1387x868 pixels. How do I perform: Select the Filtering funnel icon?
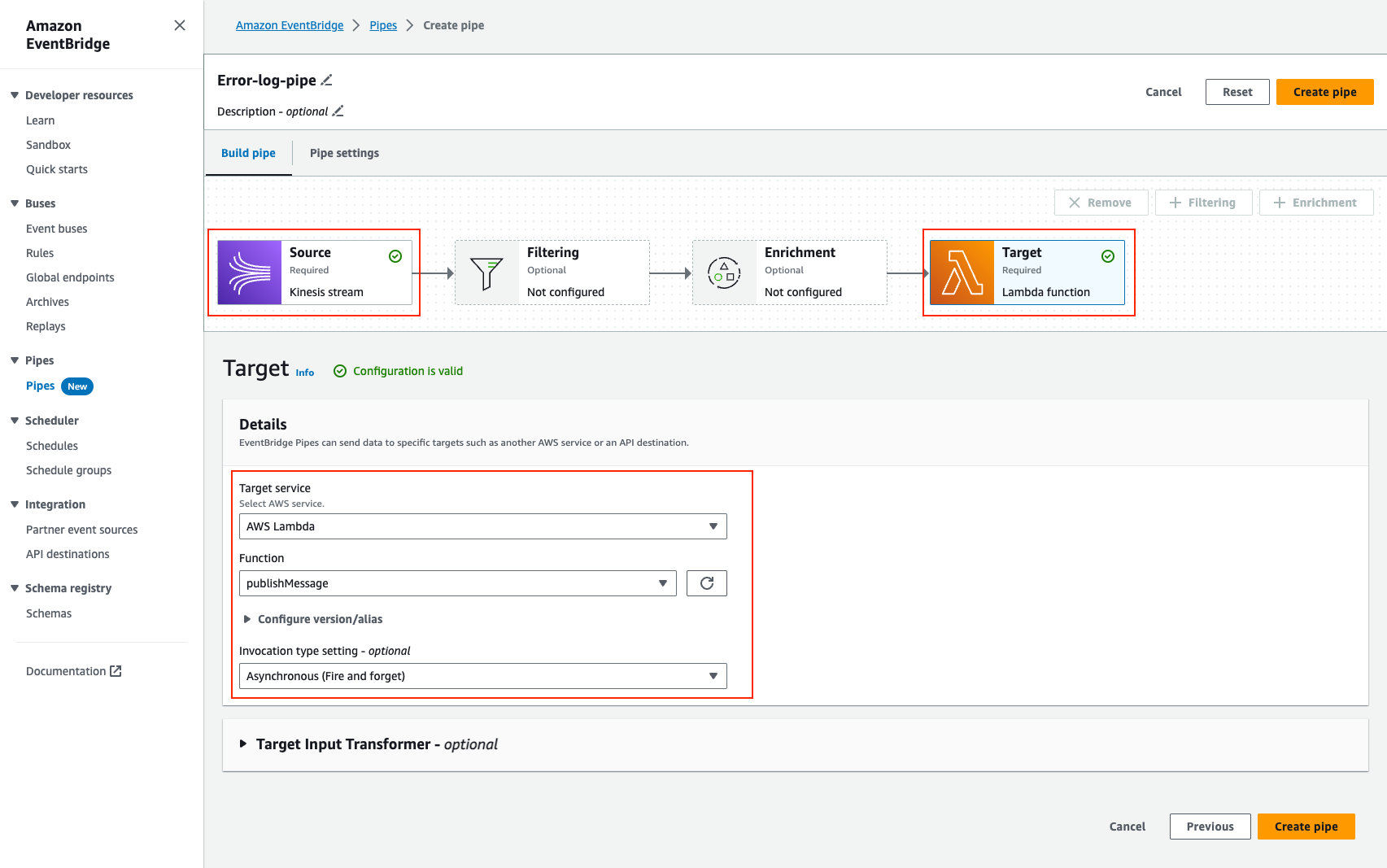pyautogui.click(x=487, y=273)
